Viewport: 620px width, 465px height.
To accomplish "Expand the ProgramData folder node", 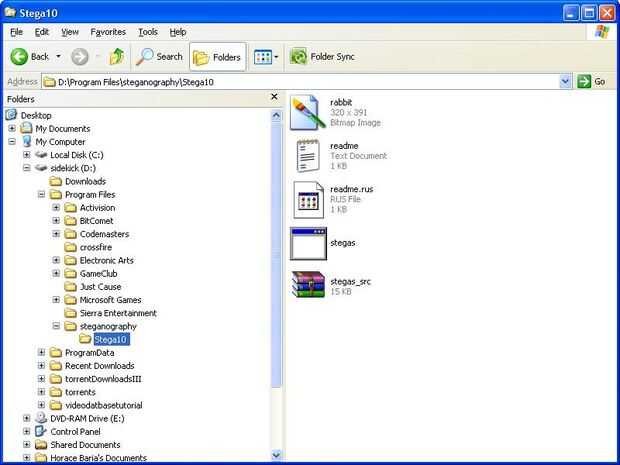I will 42,352.
